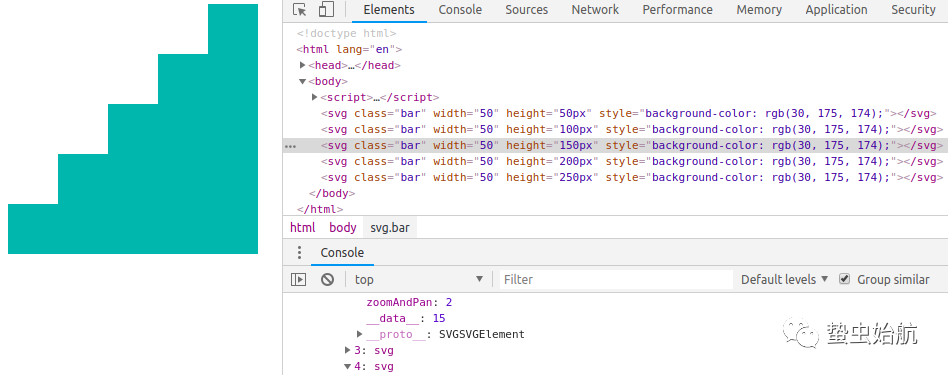Expand the 3: svg console entry
This screenshot has width=948, height=375.
click(x=348, y=350)
